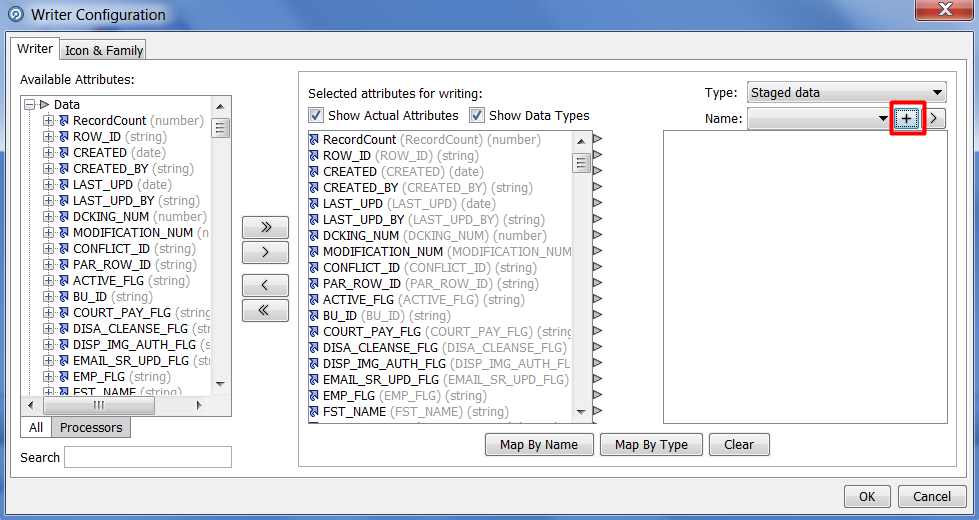Toggle the Show Actual Attributes checkbox
This screenshot has width=979, height=520.
[316, 115]
